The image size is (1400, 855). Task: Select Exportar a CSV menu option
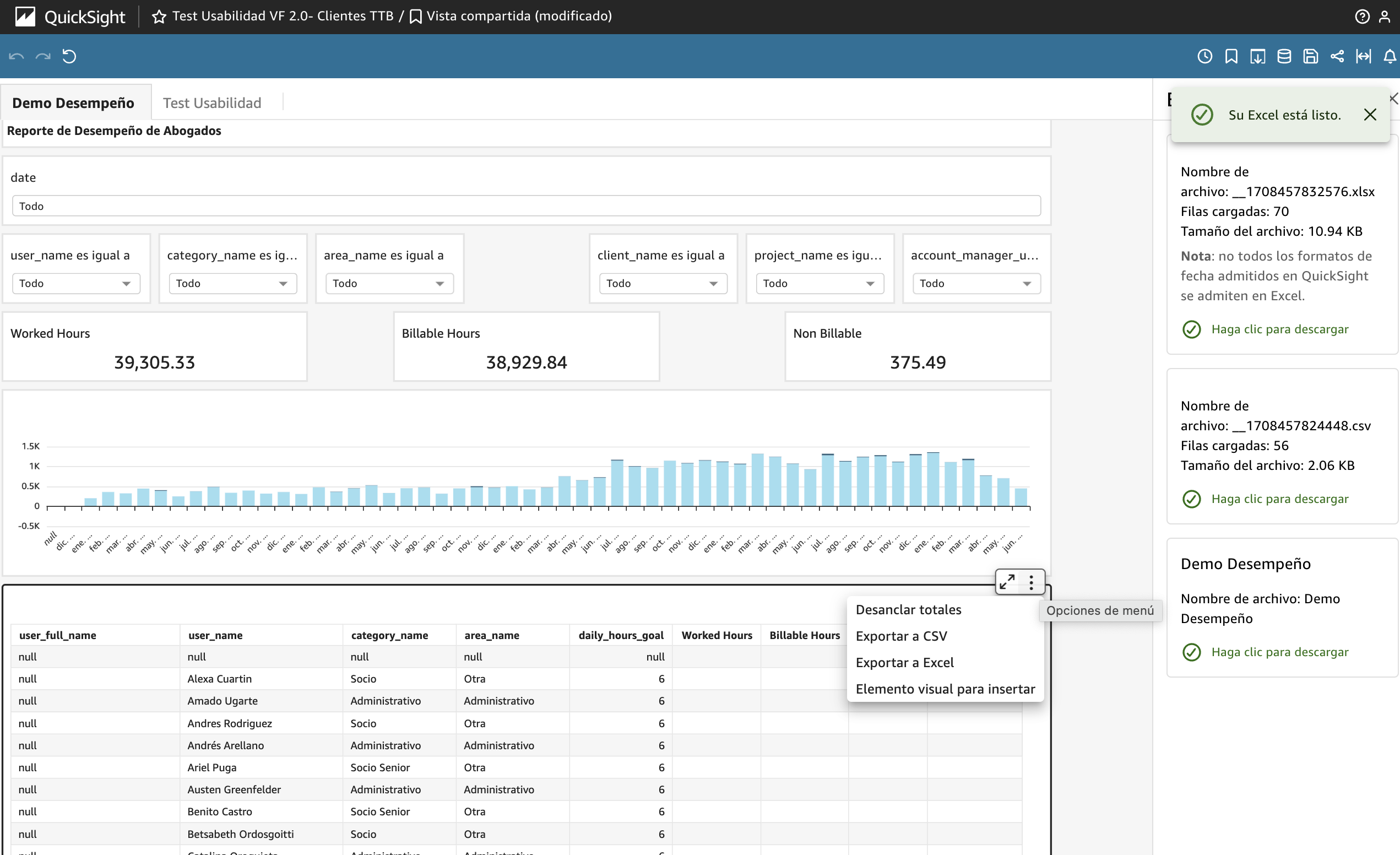946,636
